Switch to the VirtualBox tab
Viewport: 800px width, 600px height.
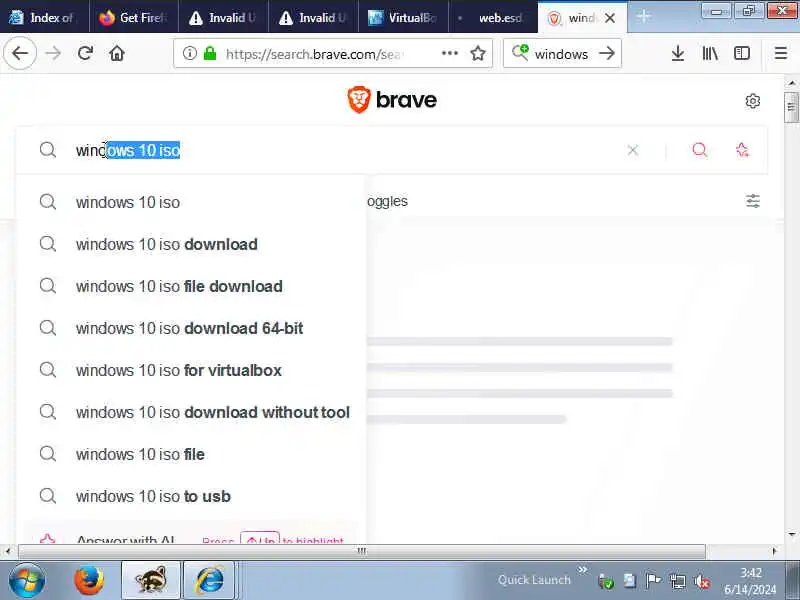tap(403, 17)
